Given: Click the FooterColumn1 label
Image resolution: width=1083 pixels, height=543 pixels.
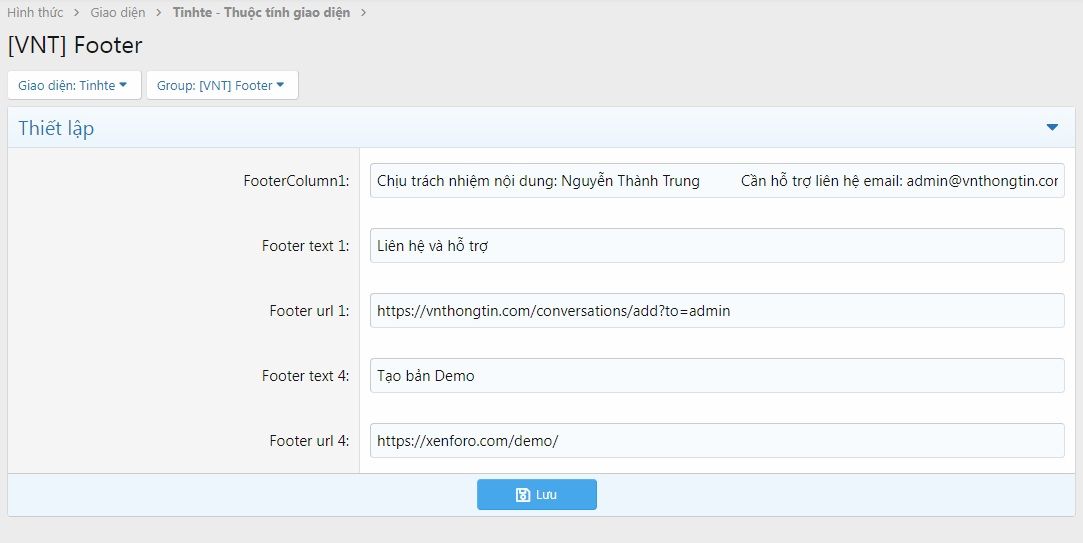Looking at the screenshot, I should [x=296, y=181].
